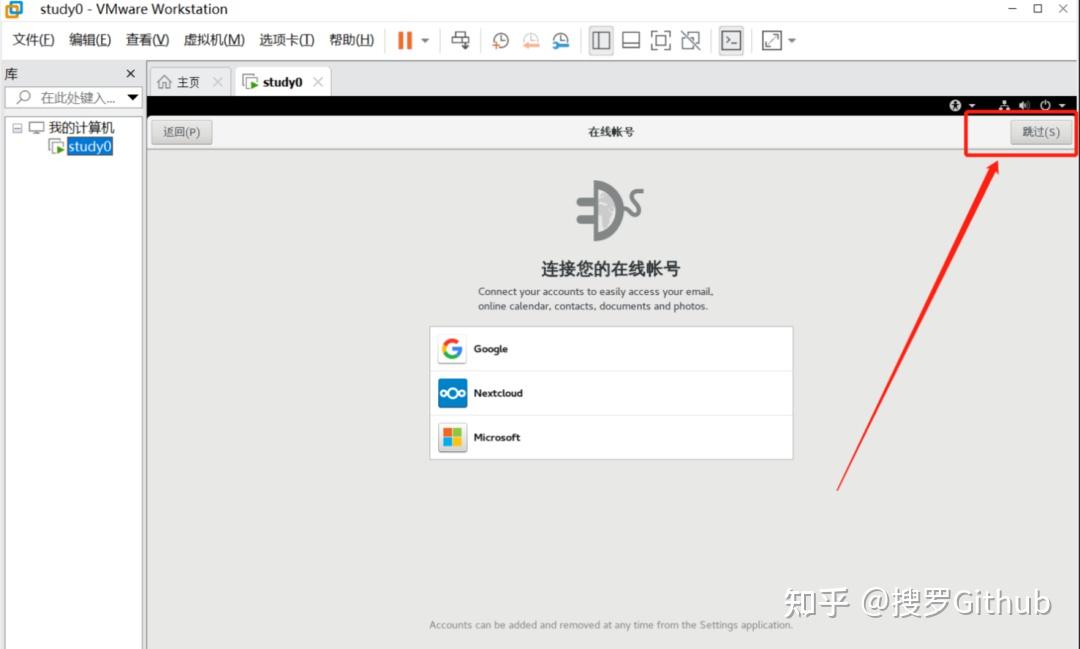
Task: Send Ctrl+Alt+Del to the VM
Action: [x=460, y=41]
